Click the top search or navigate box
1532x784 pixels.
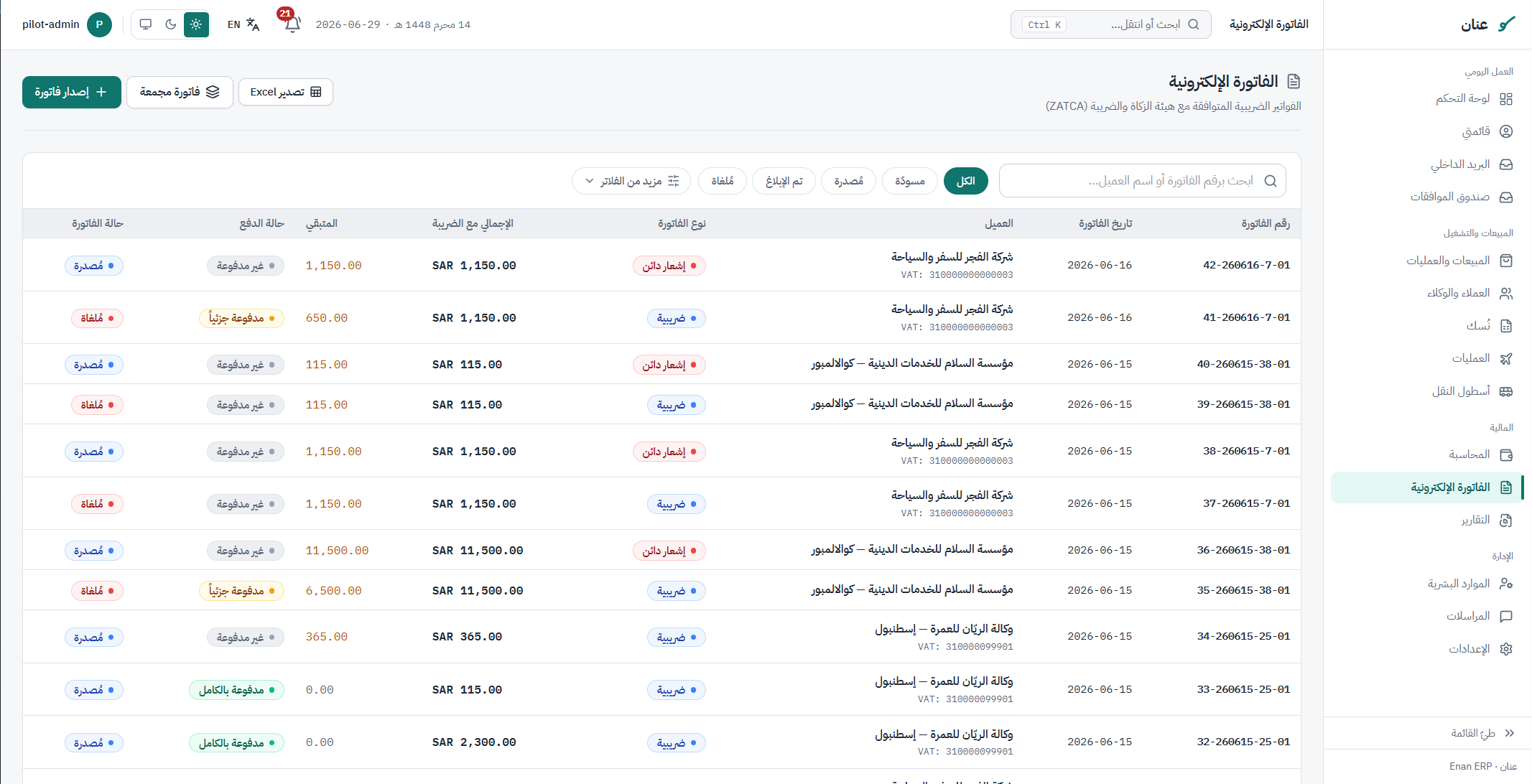(x=1110, y=24)
